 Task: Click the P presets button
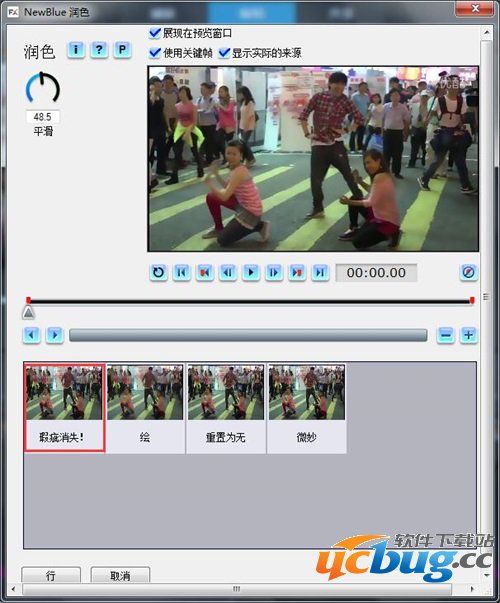pos(122,50)
